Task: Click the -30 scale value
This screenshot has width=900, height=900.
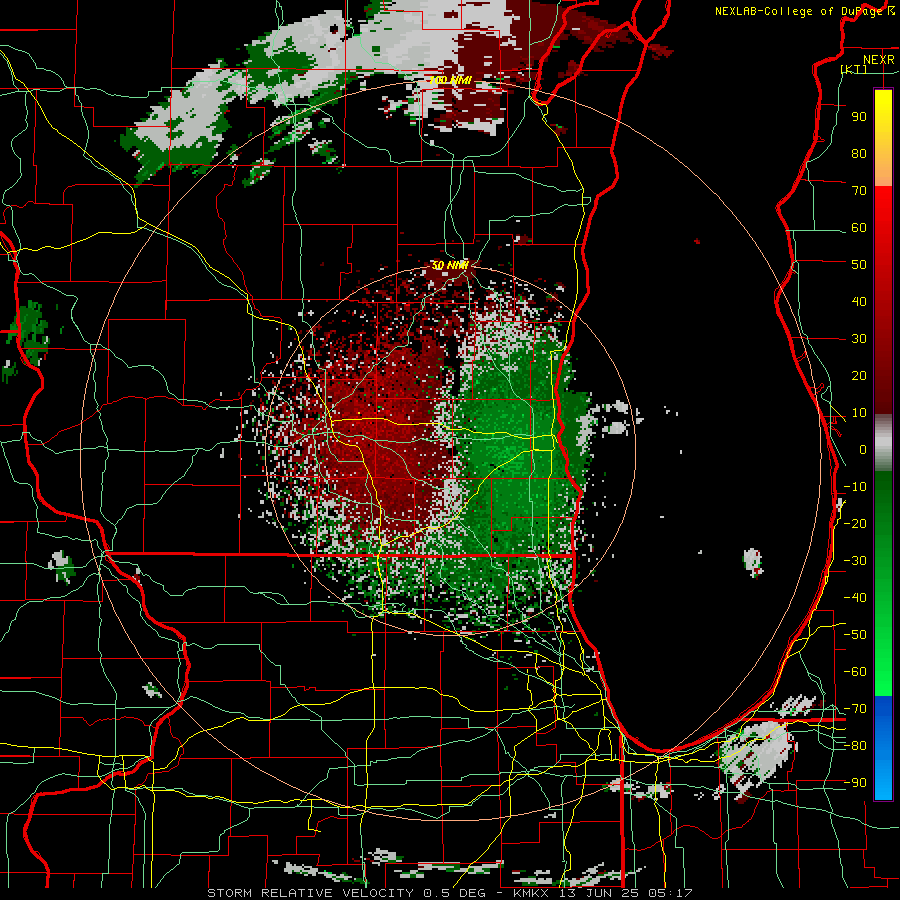Action: 855,561
